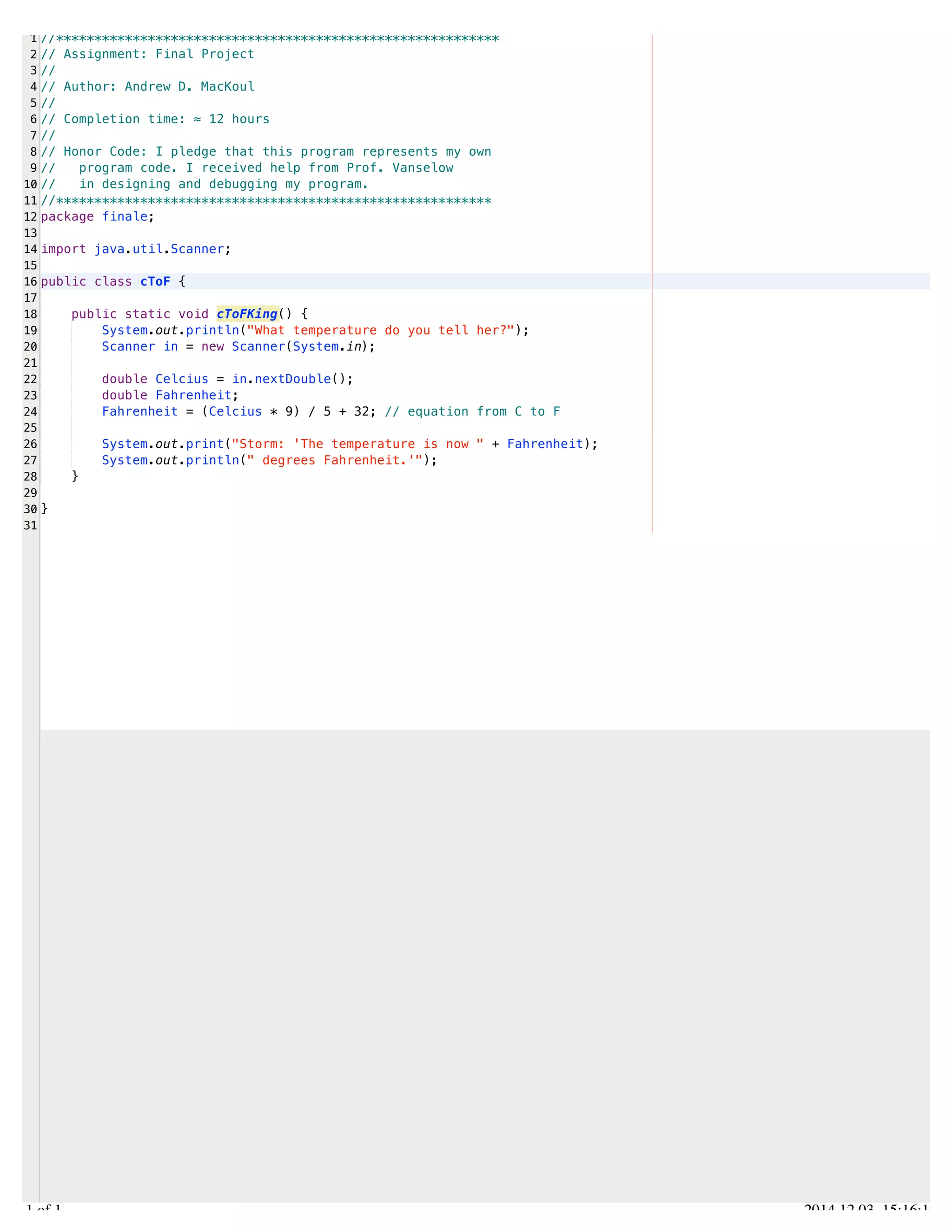Click the 'Author: Andrew D. MacKoul' comment

click(x=148, y=87)
